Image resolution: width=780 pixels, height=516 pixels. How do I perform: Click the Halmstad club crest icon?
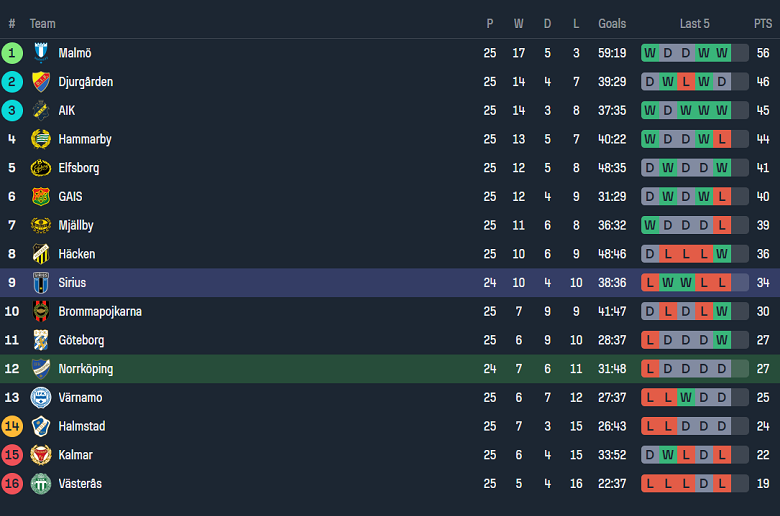41,427
